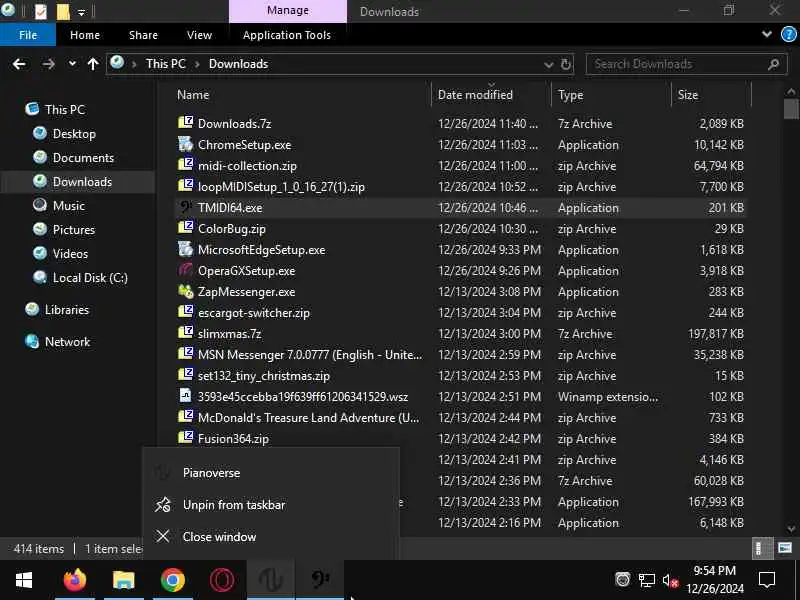Open muted volume tray icon
This screenshot has height=600, width=800.
point(670,580)
